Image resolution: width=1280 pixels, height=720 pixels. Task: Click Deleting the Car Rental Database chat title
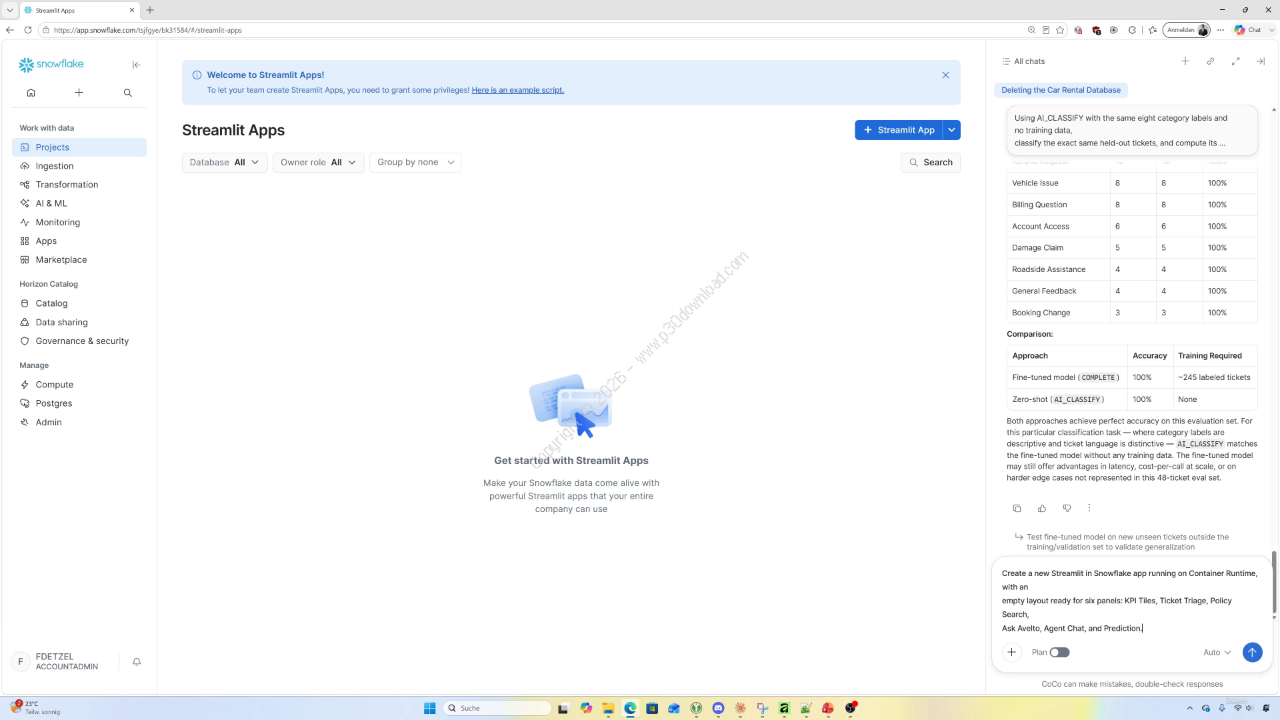coord(1061,90)
